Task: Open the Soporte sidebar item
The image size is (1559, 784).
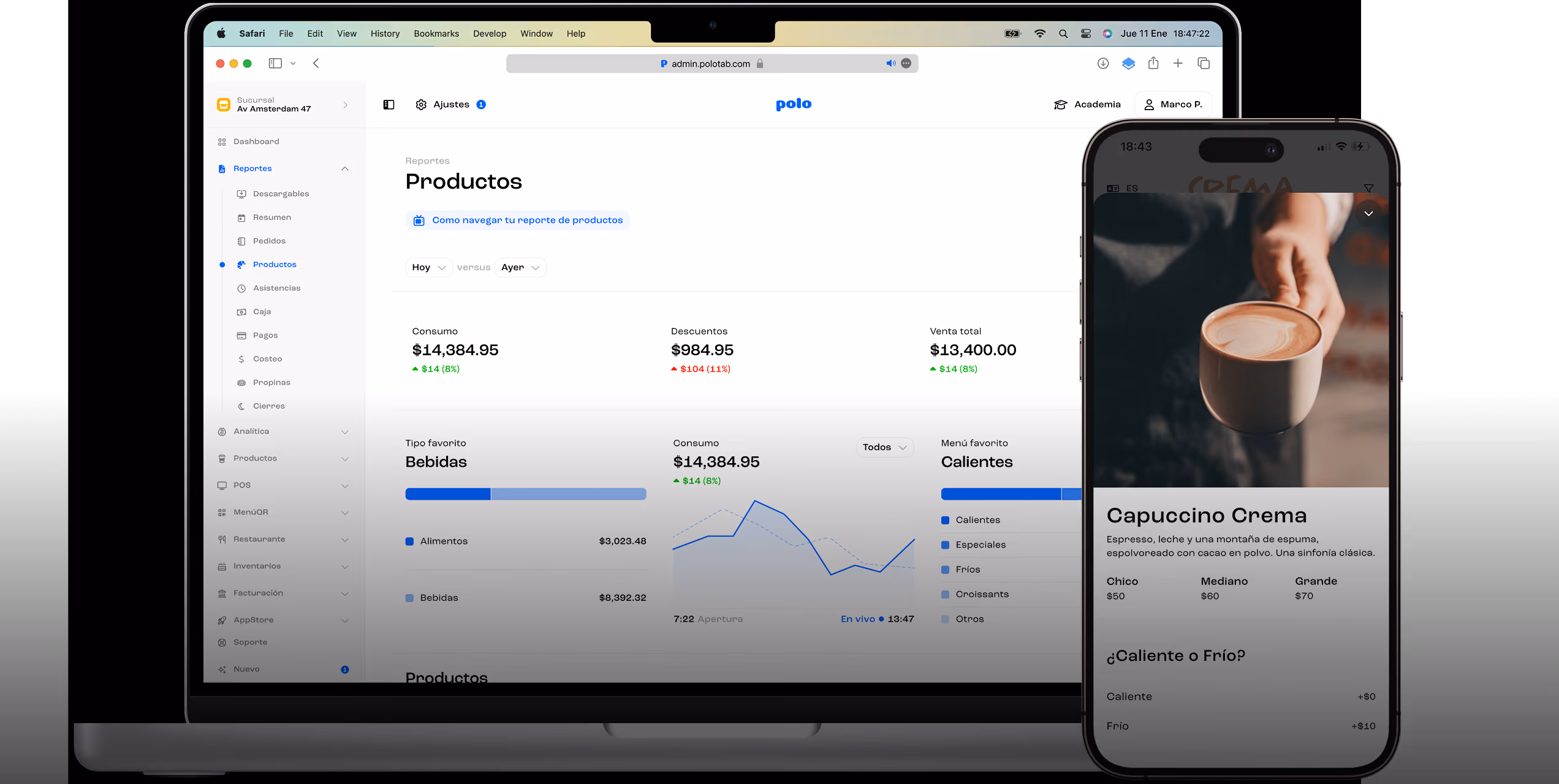Action: (x=243, y=643)
